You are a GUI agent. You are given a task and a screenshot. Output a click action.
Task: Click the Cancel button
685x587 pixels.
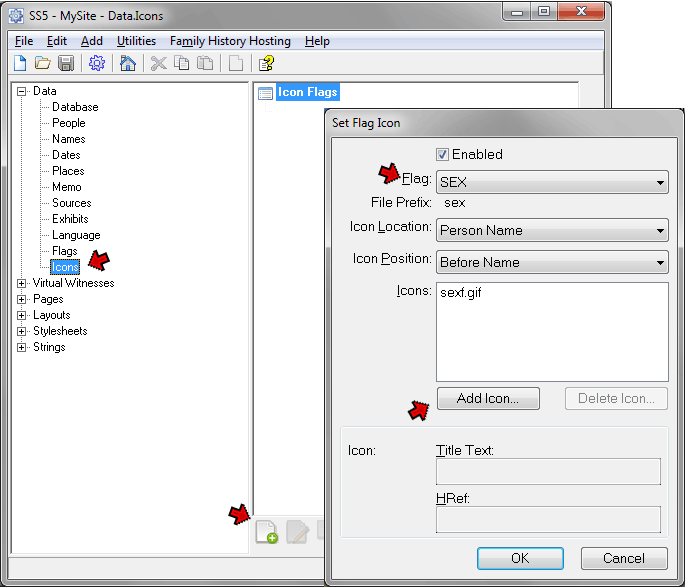coord(624,558)
